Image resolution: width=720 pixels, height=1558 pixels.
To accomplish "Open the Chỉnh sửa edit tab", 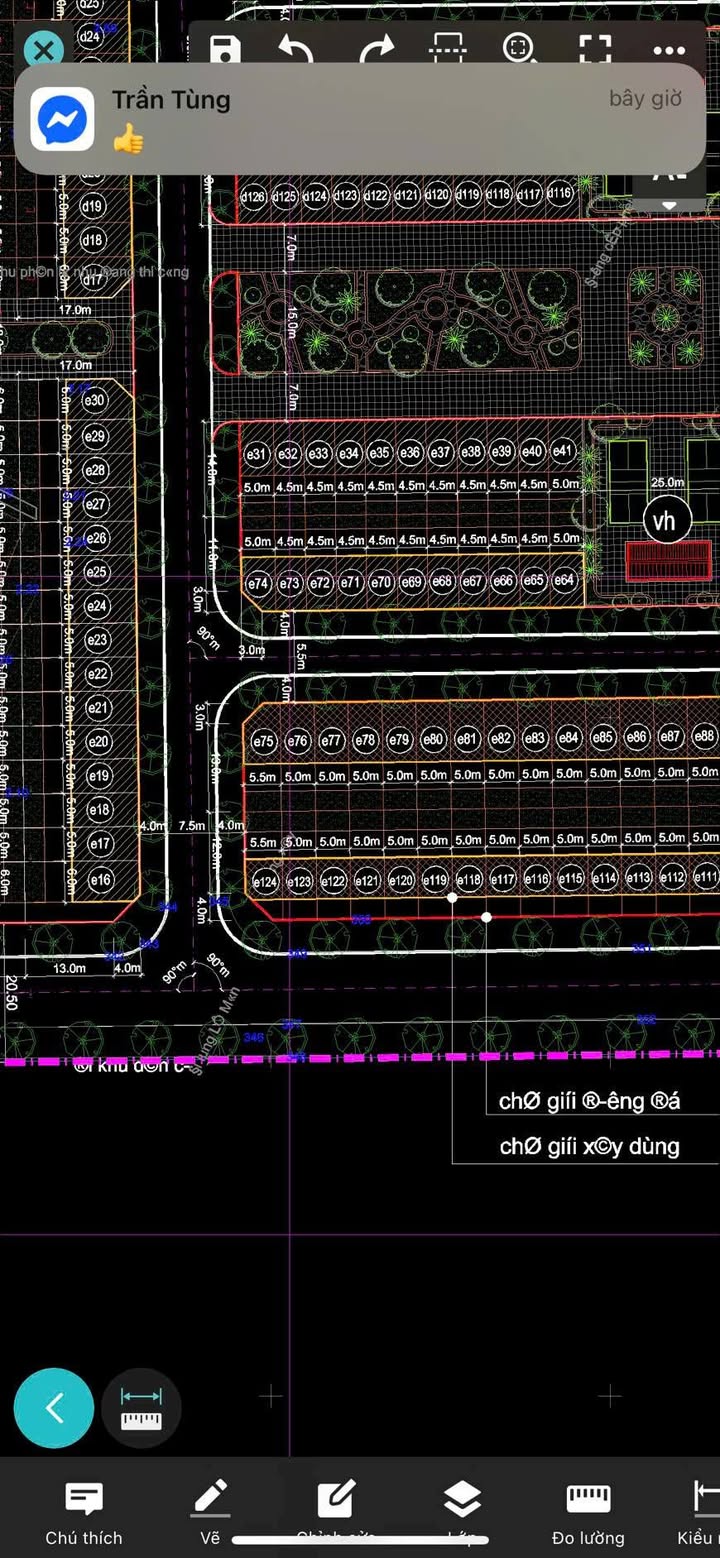I will pyautogui.click(x=336, y=1512).
